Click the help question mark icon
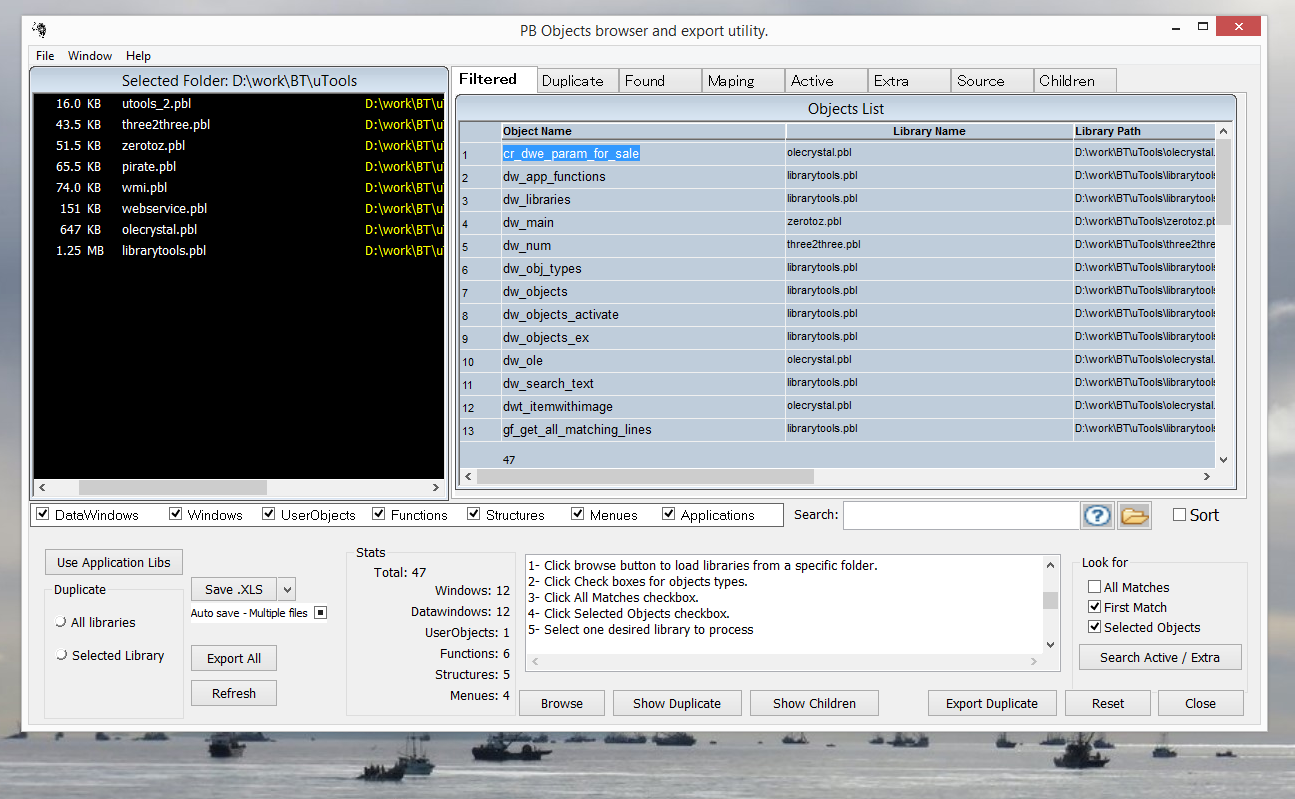This screenshot has width=1295, height=799. (1097, 516)
